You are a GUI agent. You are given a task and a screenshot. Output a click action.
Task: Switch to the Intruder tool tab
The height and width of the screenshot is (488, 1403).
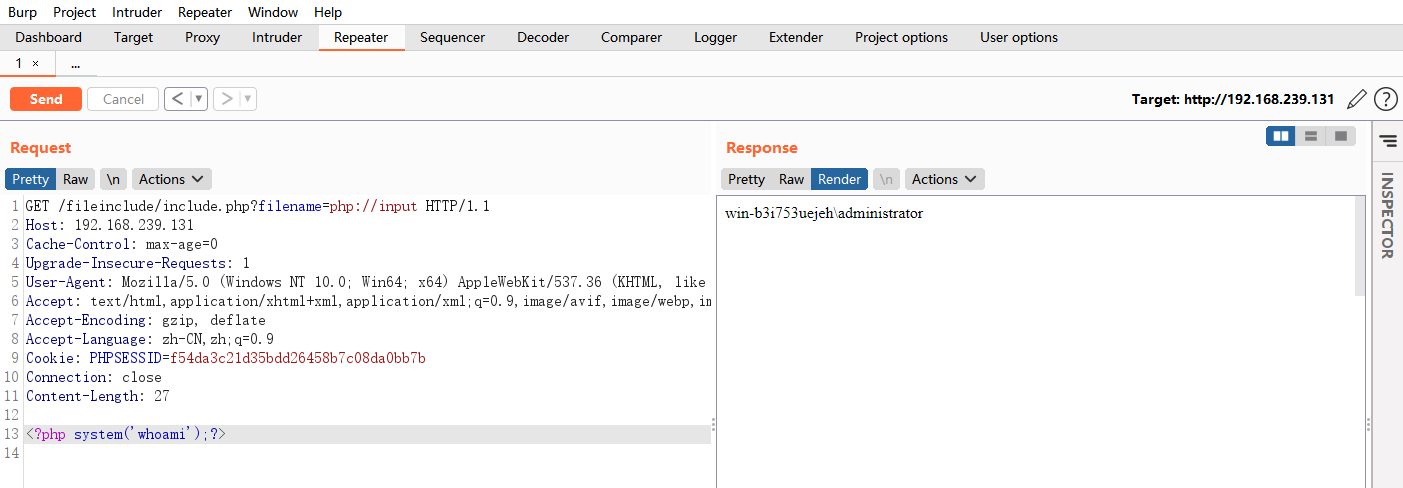[277, 37]
